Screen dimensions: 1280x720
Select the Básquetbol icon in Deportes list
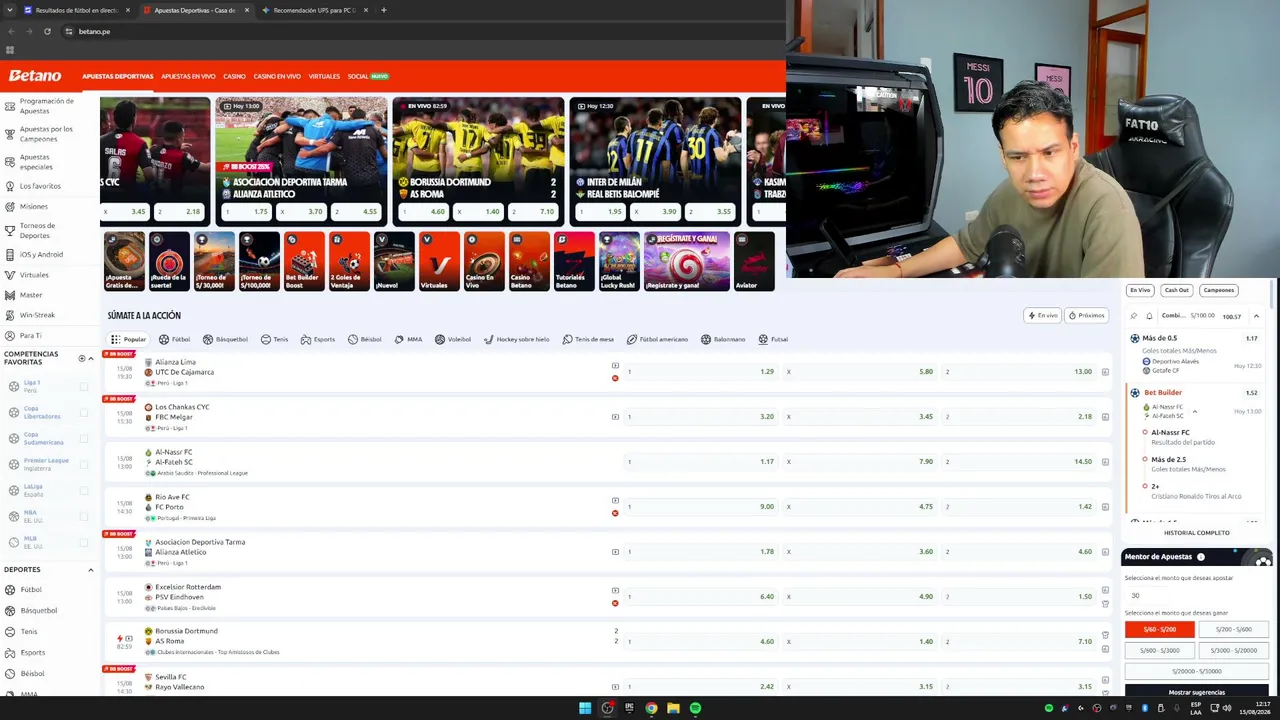pos(12,610)
